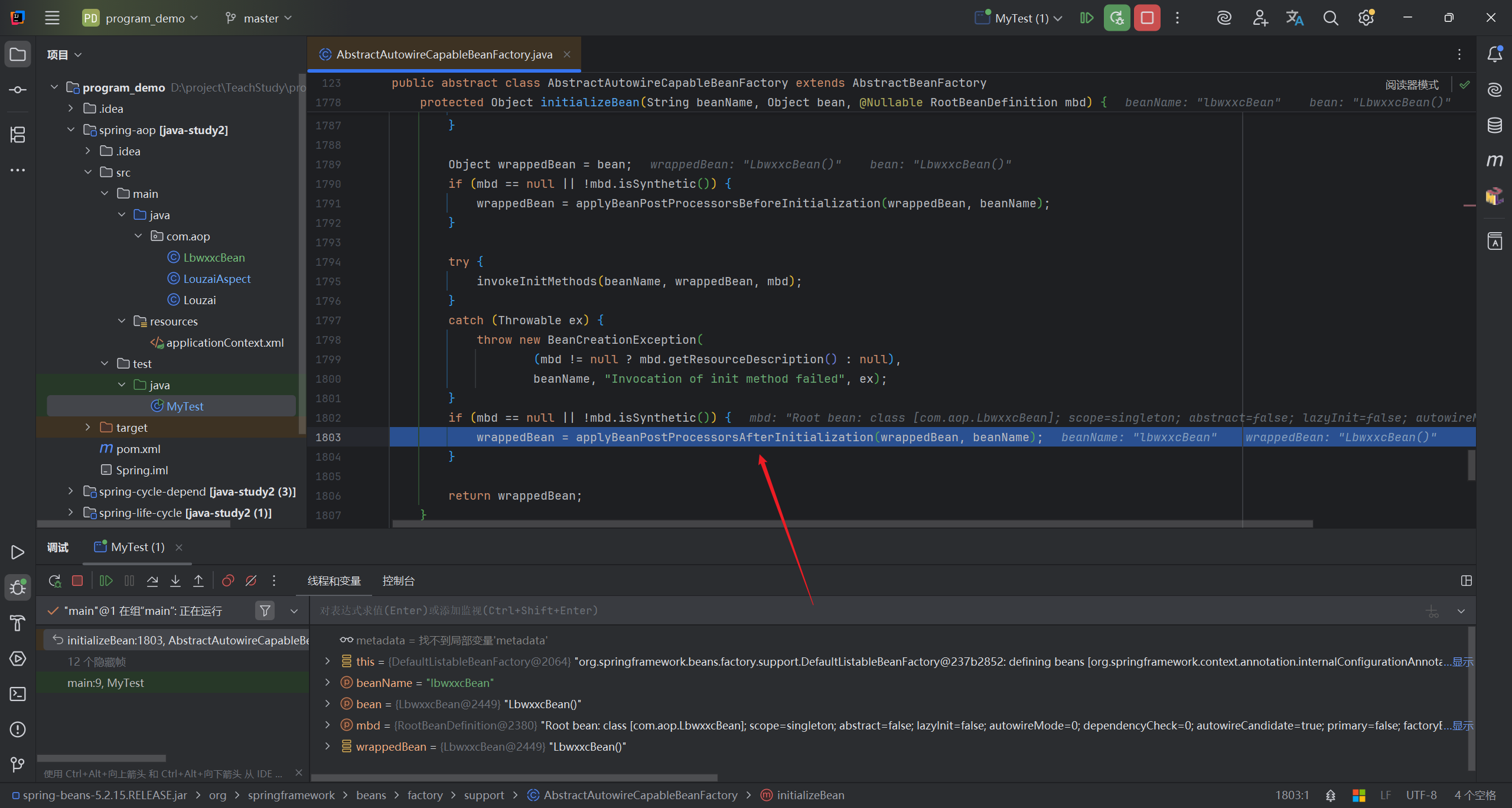Screen dimensions: 1512x808
Task: Toggle the thread frames filter button
Action: 265,610
